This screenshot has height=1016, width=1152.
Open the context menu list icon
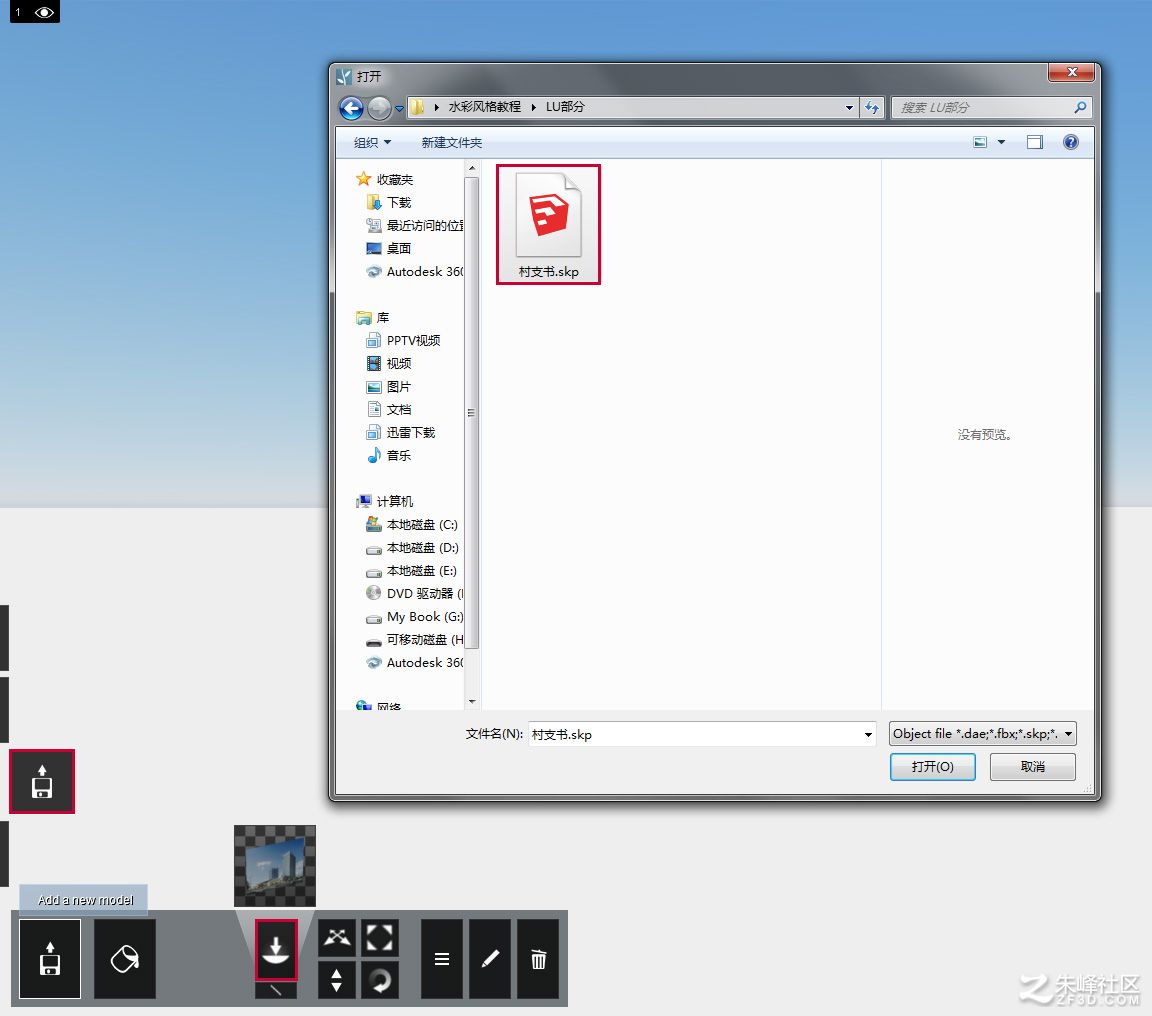tap(442, 959)
